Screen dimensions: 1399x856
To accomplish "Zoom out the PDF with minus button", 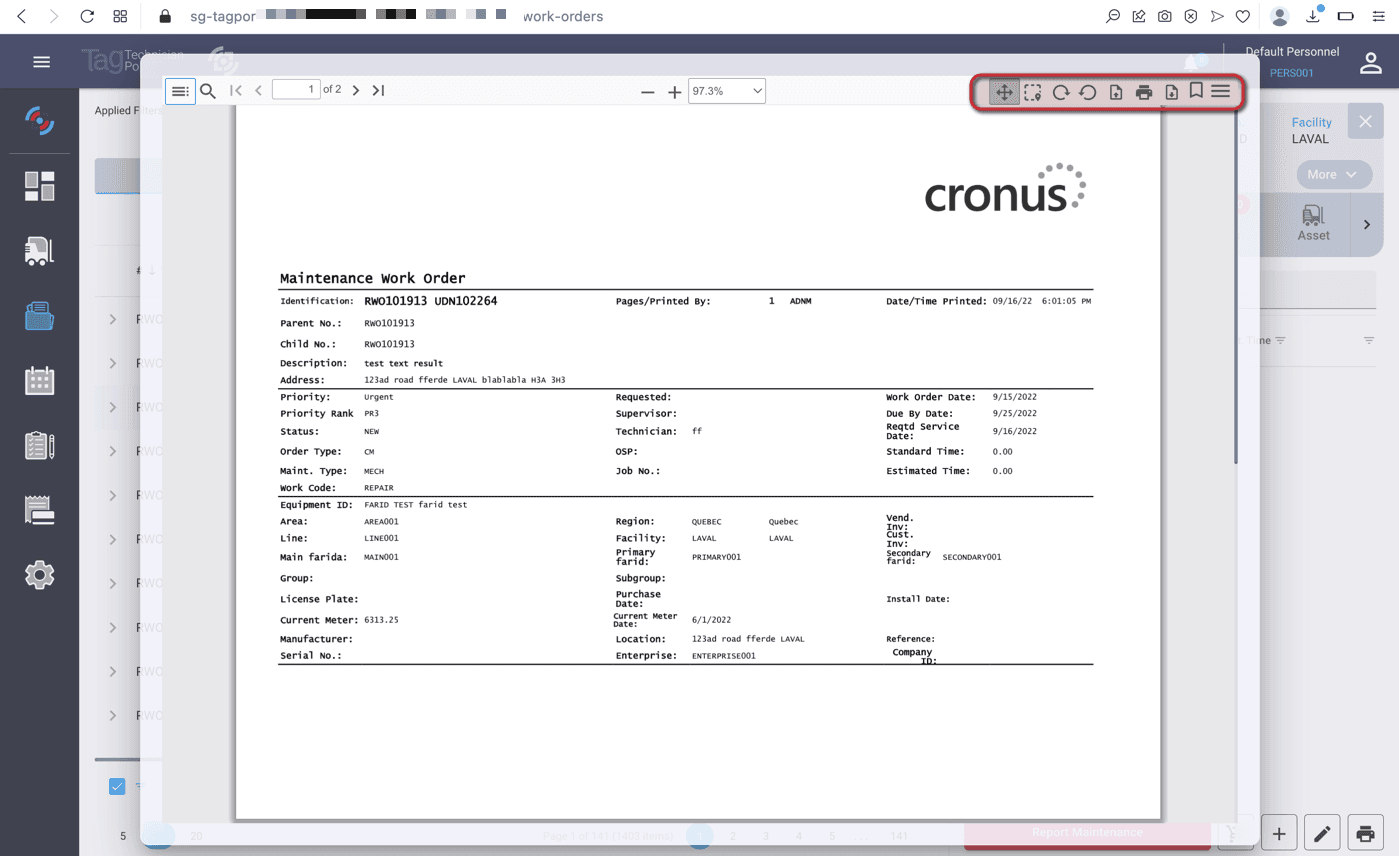I will point(648,92).
